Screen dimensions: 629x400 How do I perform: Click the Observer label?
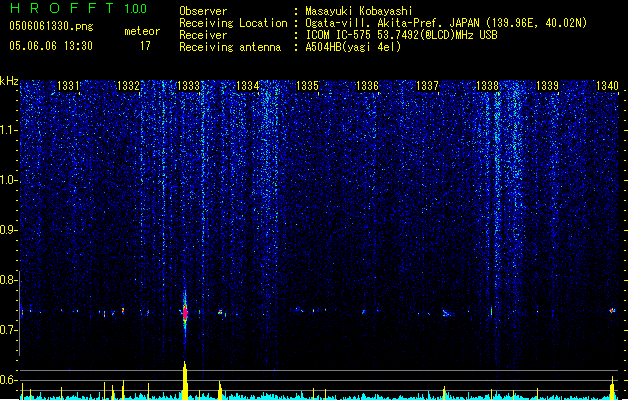coord(203,11)
